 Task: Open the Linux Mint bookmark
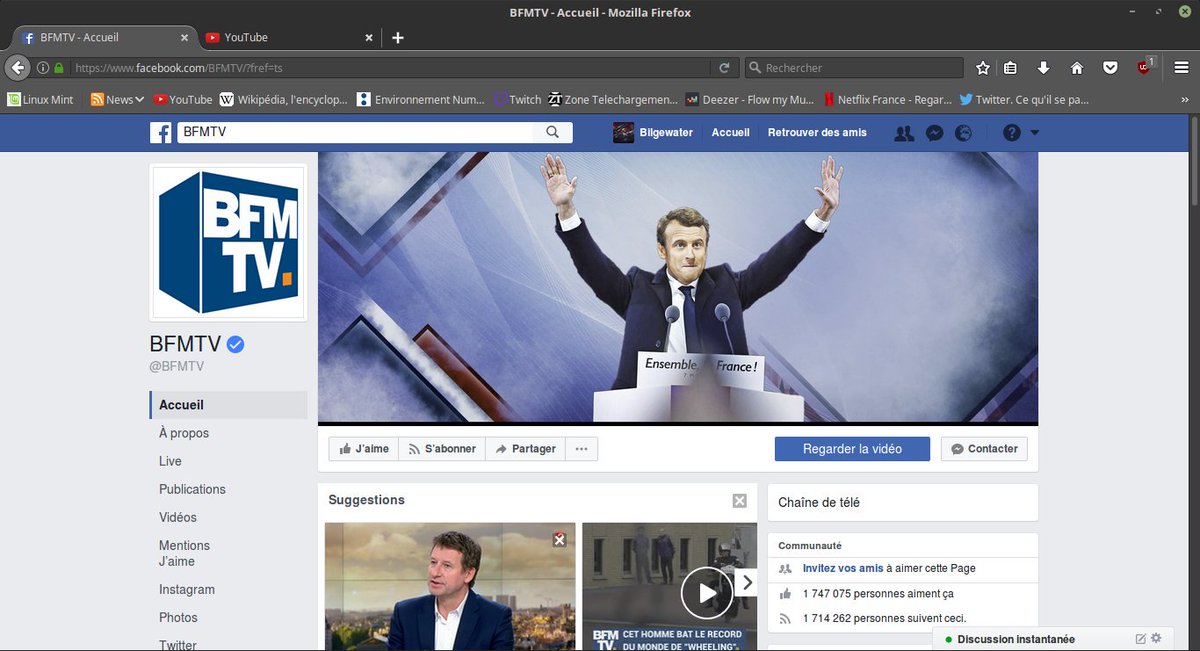[x=40, y=99]
